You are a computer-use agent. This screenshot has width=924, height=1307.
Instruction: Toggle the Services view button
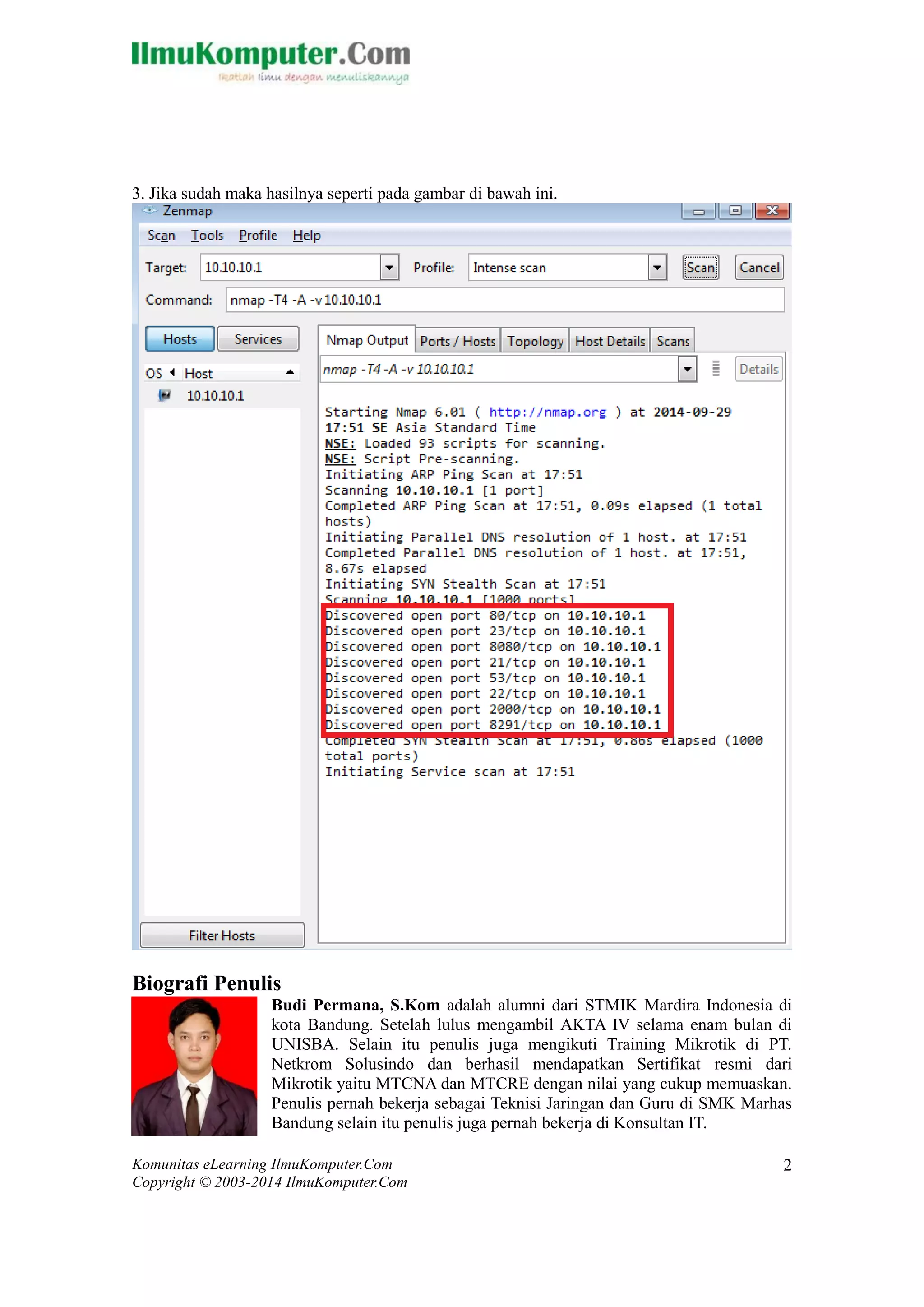(258, 338)
